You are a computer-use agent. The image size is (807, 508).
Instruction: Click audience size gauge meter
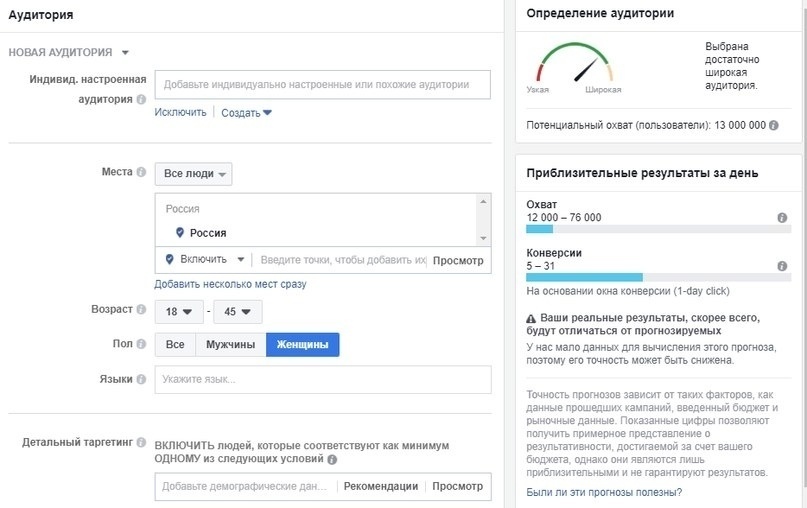574,64
